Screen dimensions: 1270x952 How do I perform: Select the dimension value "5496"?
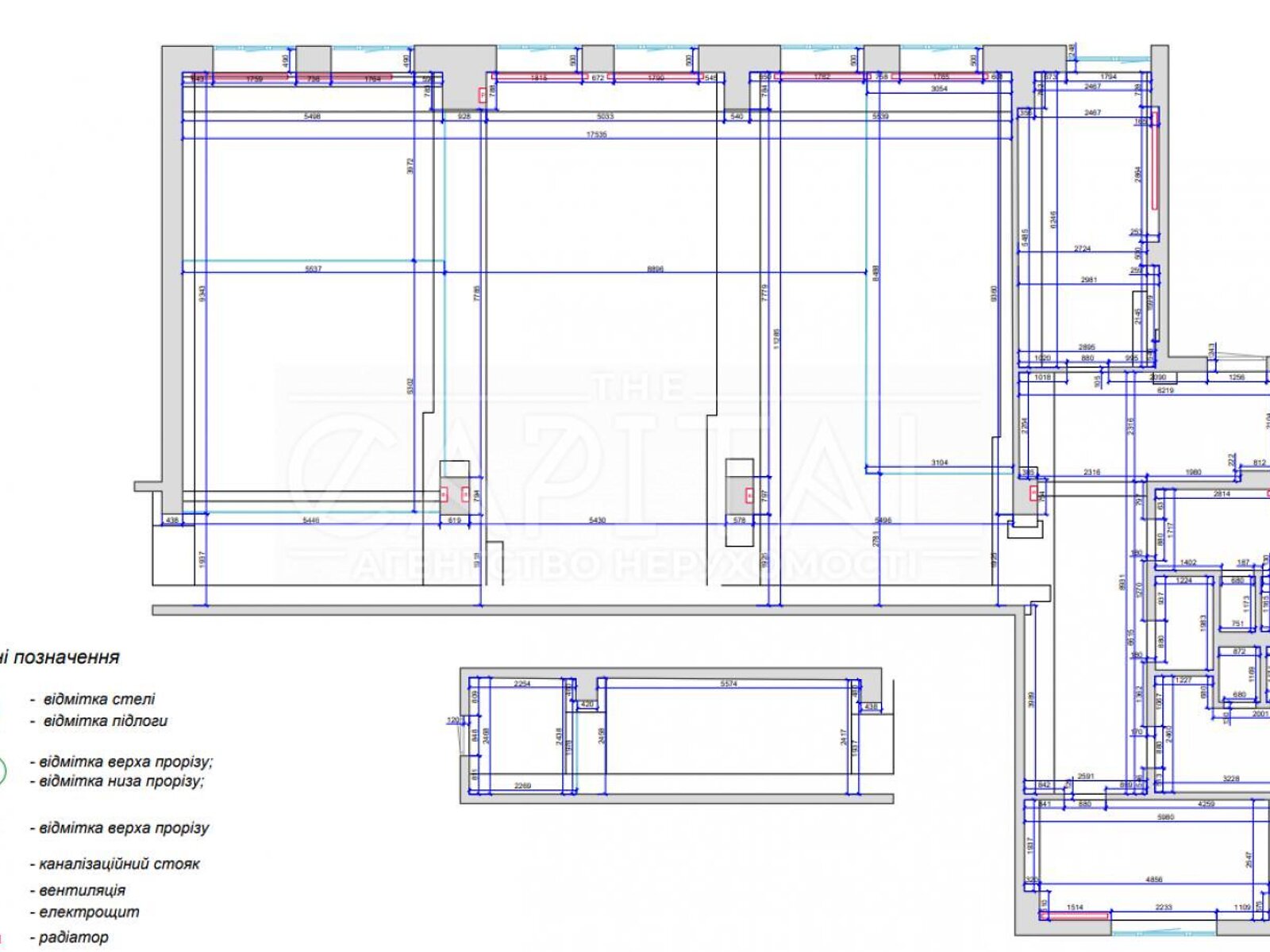pyautogui.click(x=883, y=521)
